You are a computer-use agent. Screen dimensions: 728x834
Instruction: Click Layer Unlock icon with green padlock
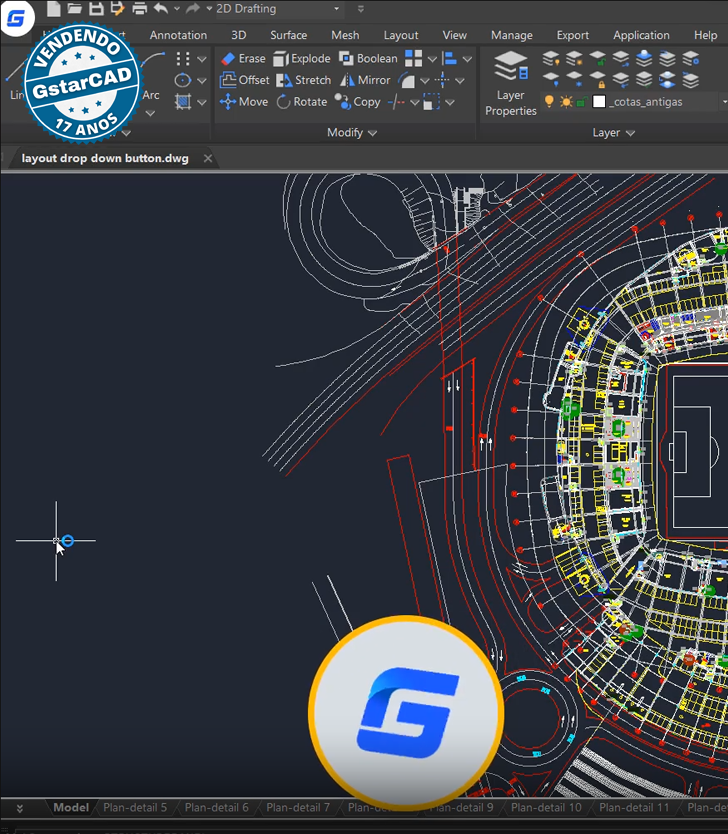(x=598, y=57)
